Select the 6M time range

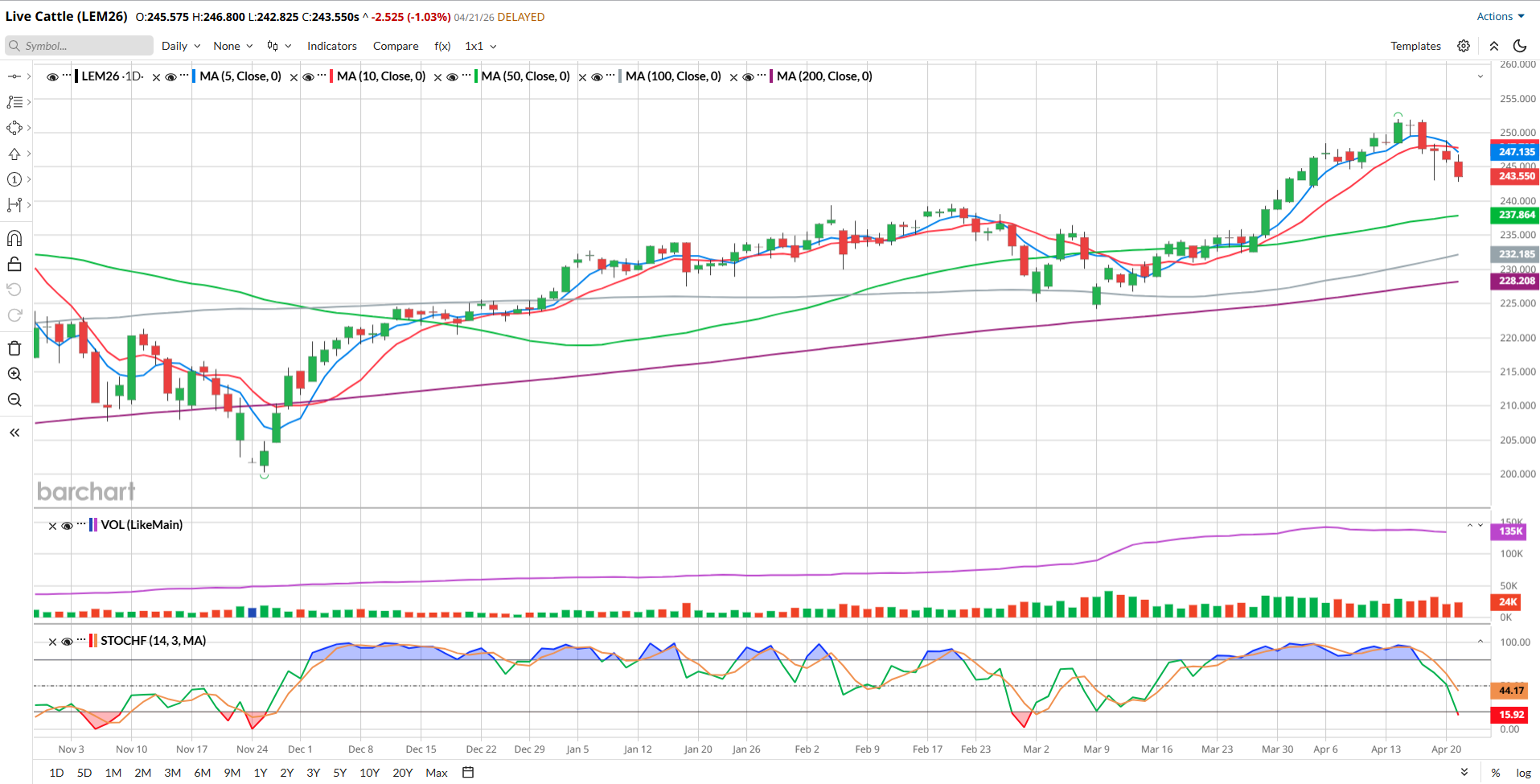point(202,773)
